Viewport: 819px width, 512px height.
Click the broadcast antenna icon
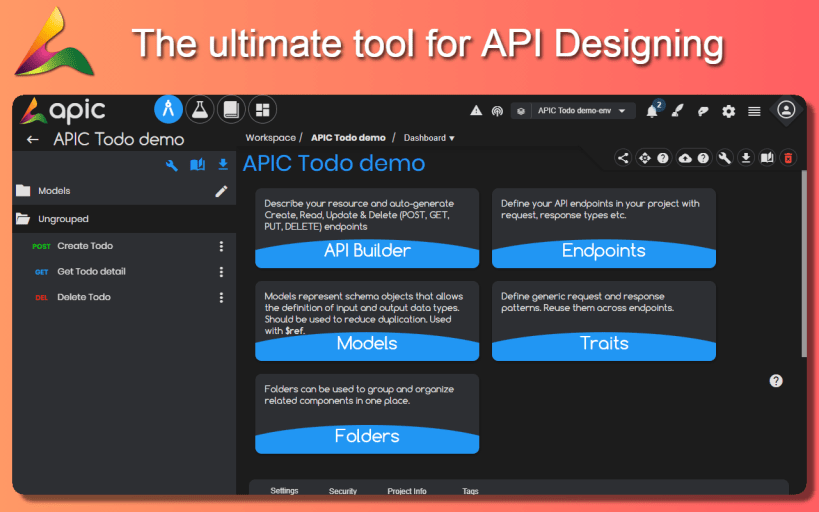(x=497, y=111)
